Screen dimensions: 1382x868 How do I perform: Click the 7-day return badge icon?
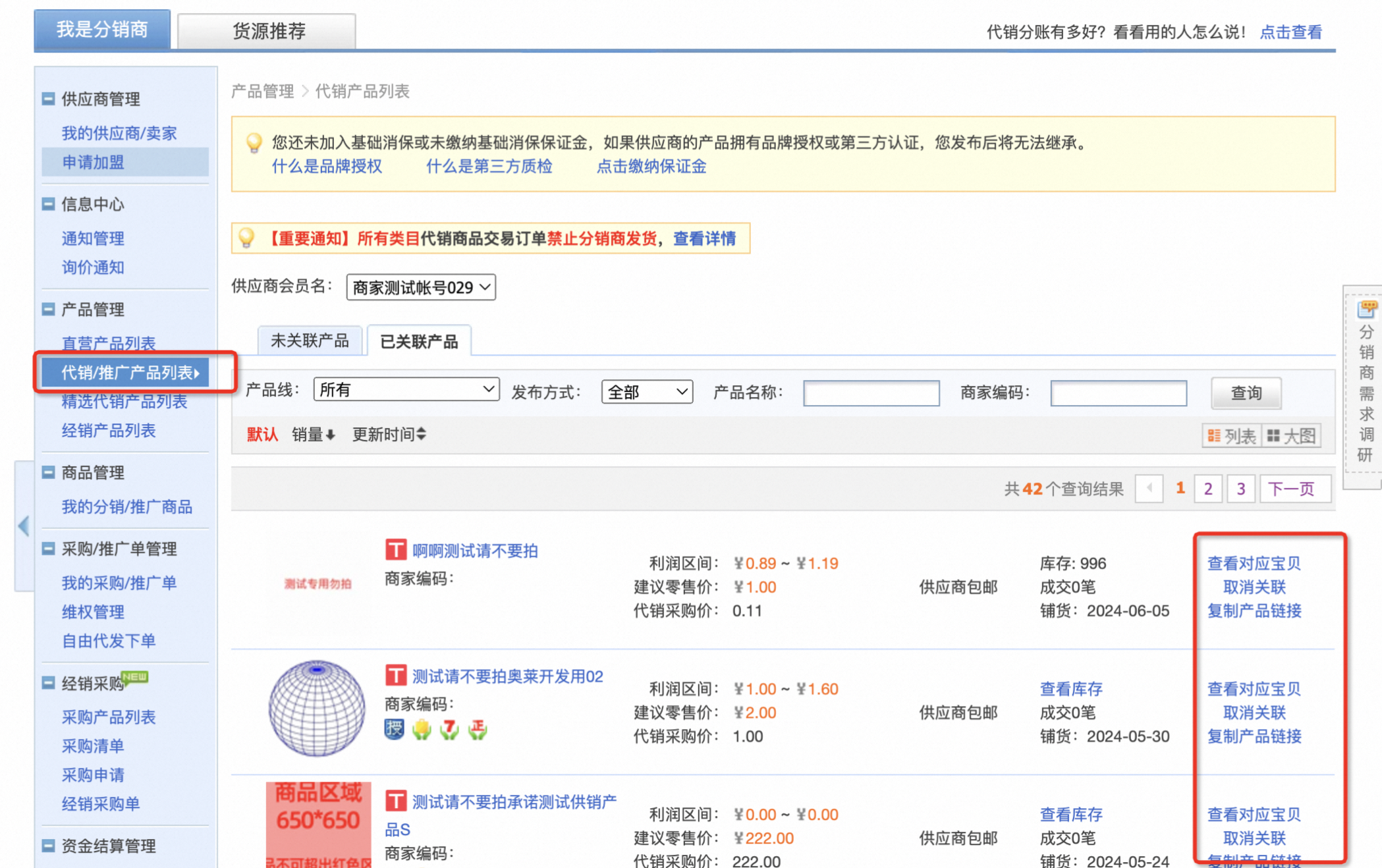(x=450, y=729)
